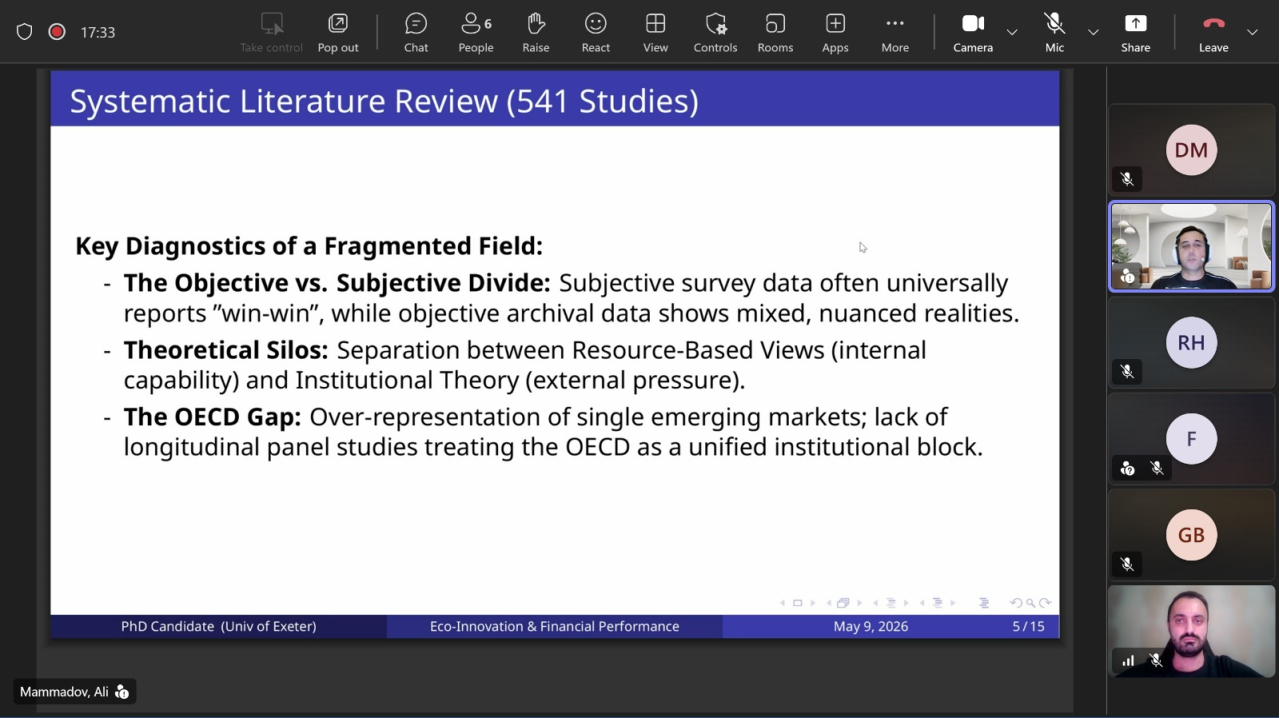This screenshot has height=718, width=1280.
Task: Toggle the Camera off
Action: 973,32
